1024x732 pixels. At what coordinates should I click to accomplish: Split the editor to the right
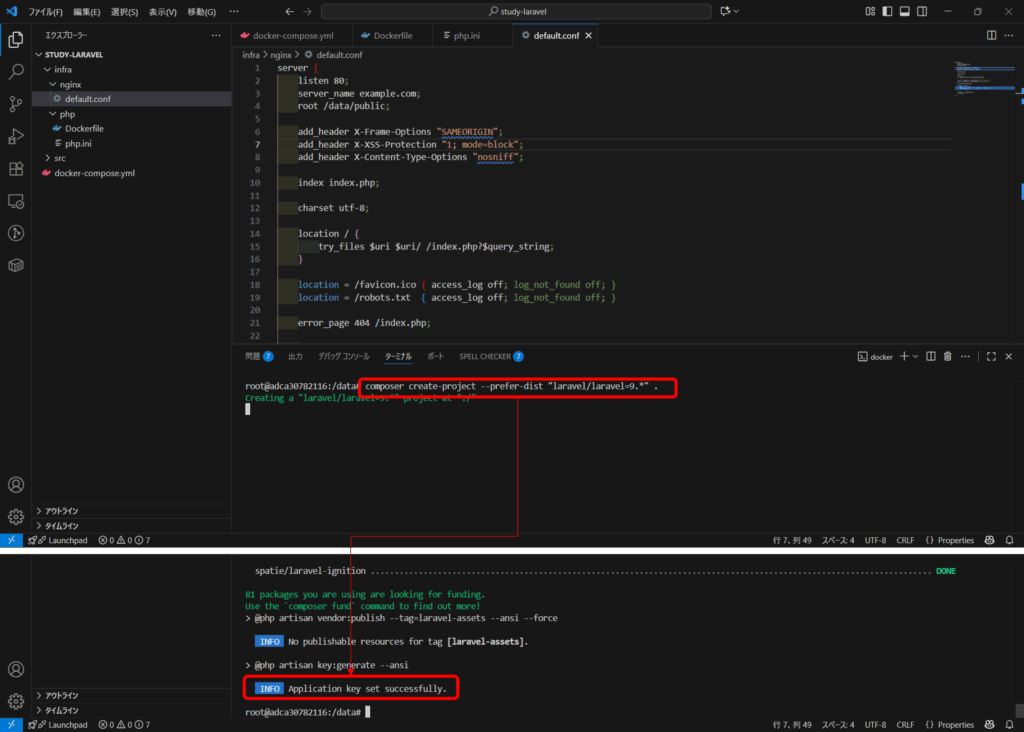[x=991, y=35]
